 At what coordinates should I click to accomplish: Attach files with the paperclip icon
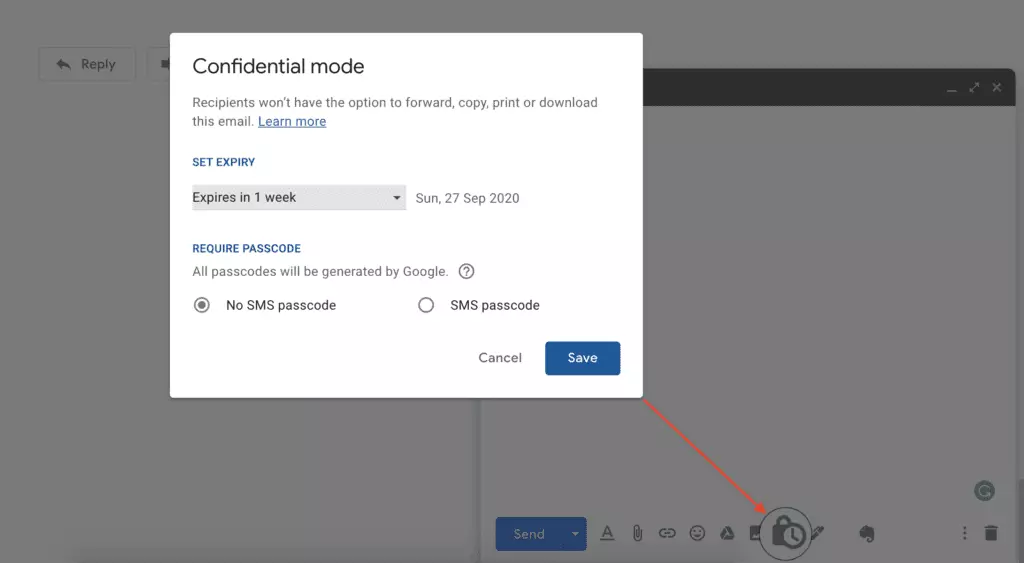(x=637, y=534)
